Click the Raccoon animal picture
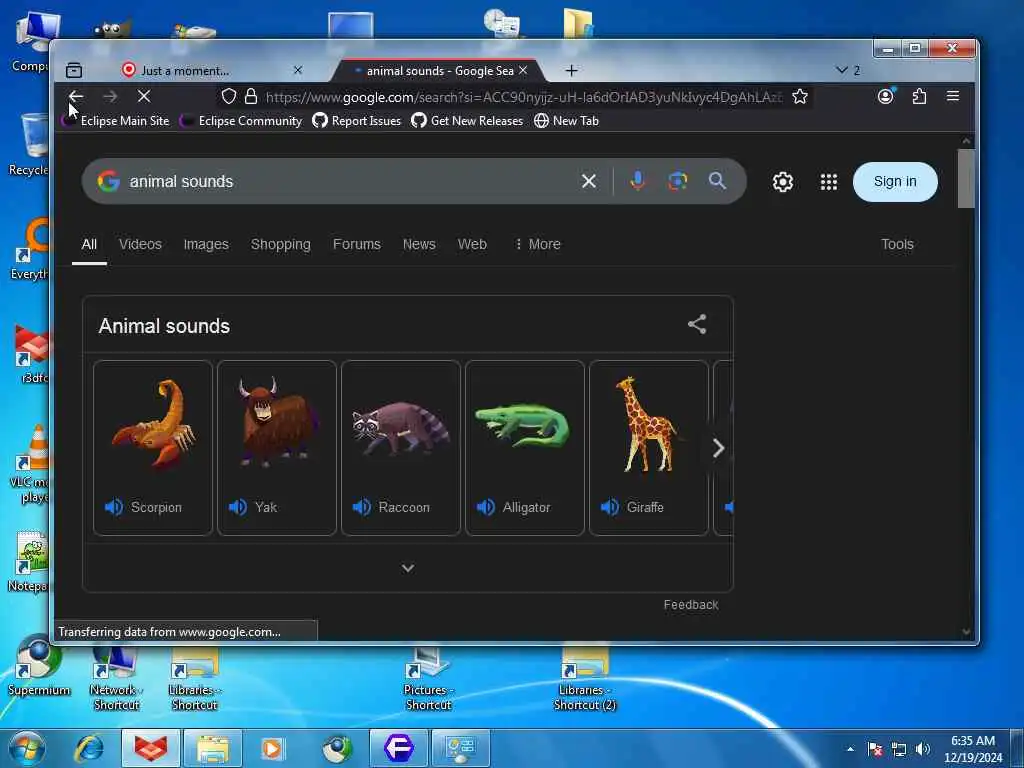 click(x=400, y=428)
